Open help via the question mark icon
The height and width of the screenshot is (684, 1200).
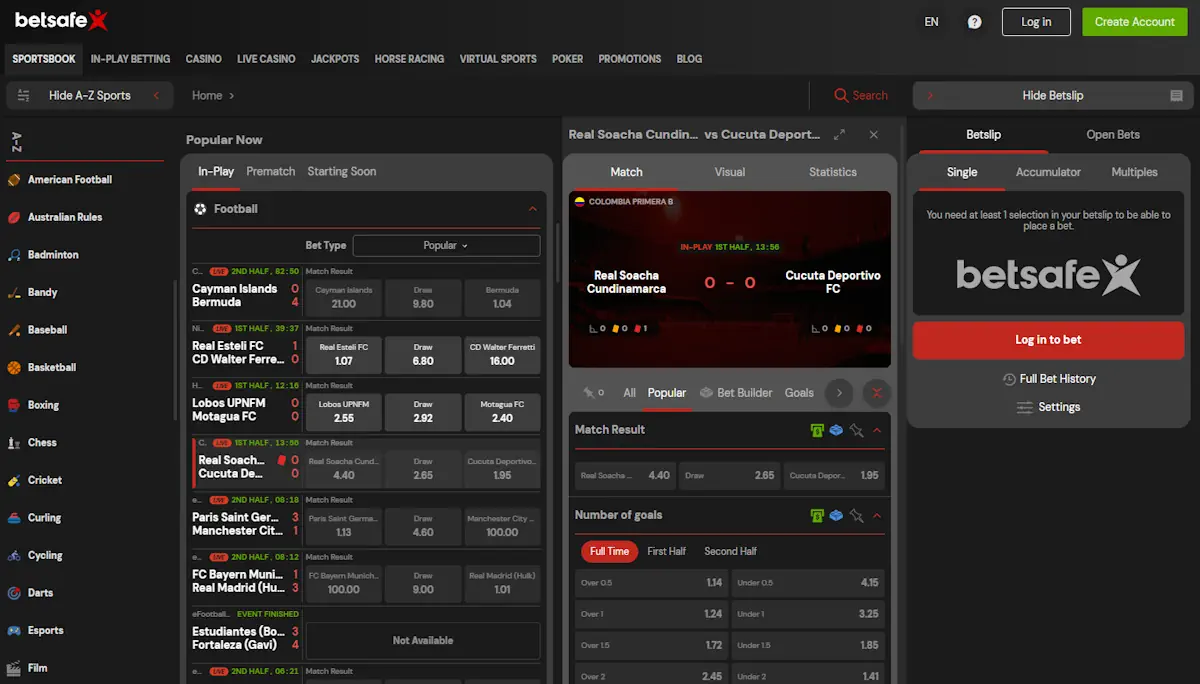point(974,21)
